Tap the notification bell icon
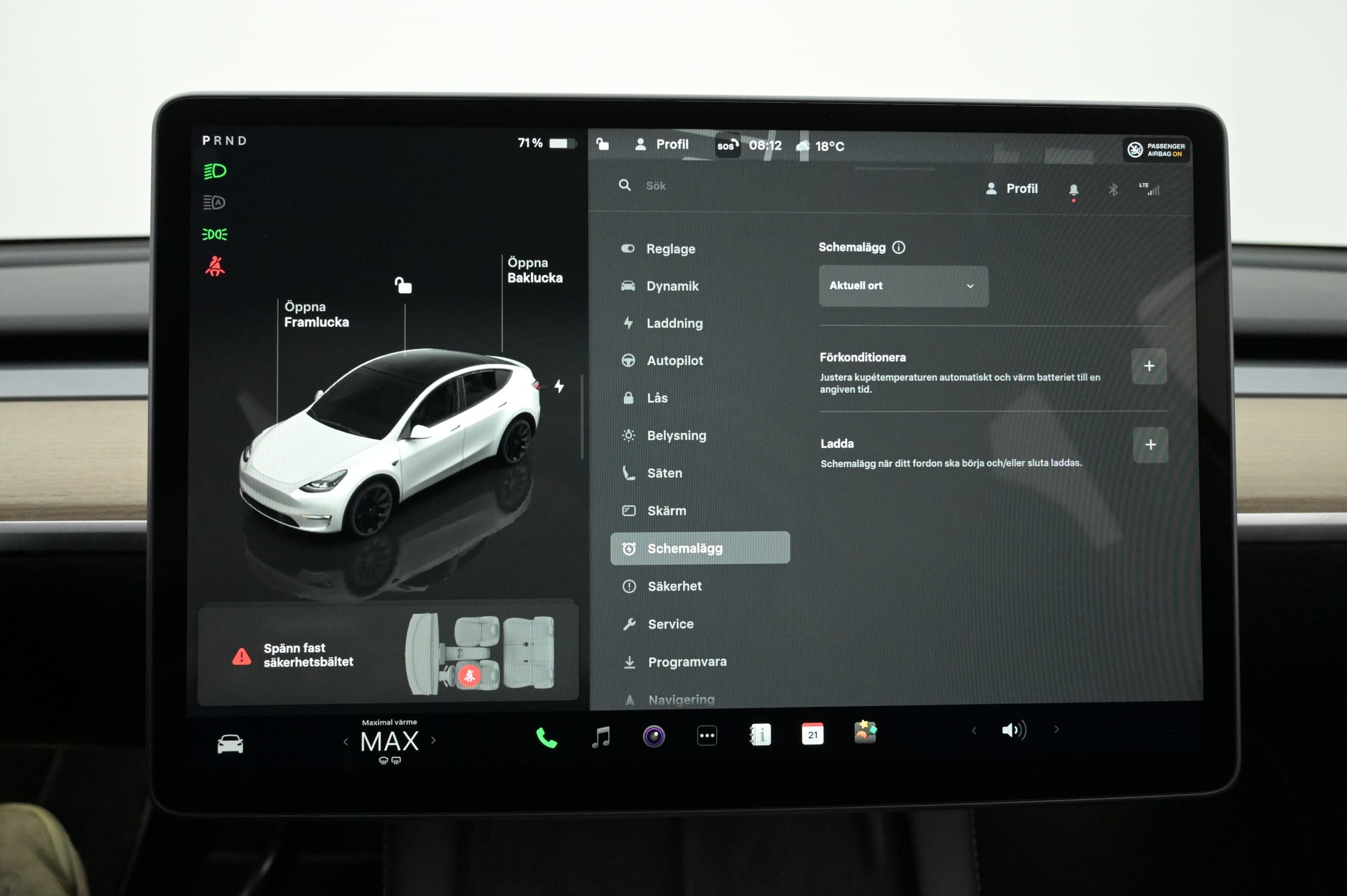 [1073, 190]
